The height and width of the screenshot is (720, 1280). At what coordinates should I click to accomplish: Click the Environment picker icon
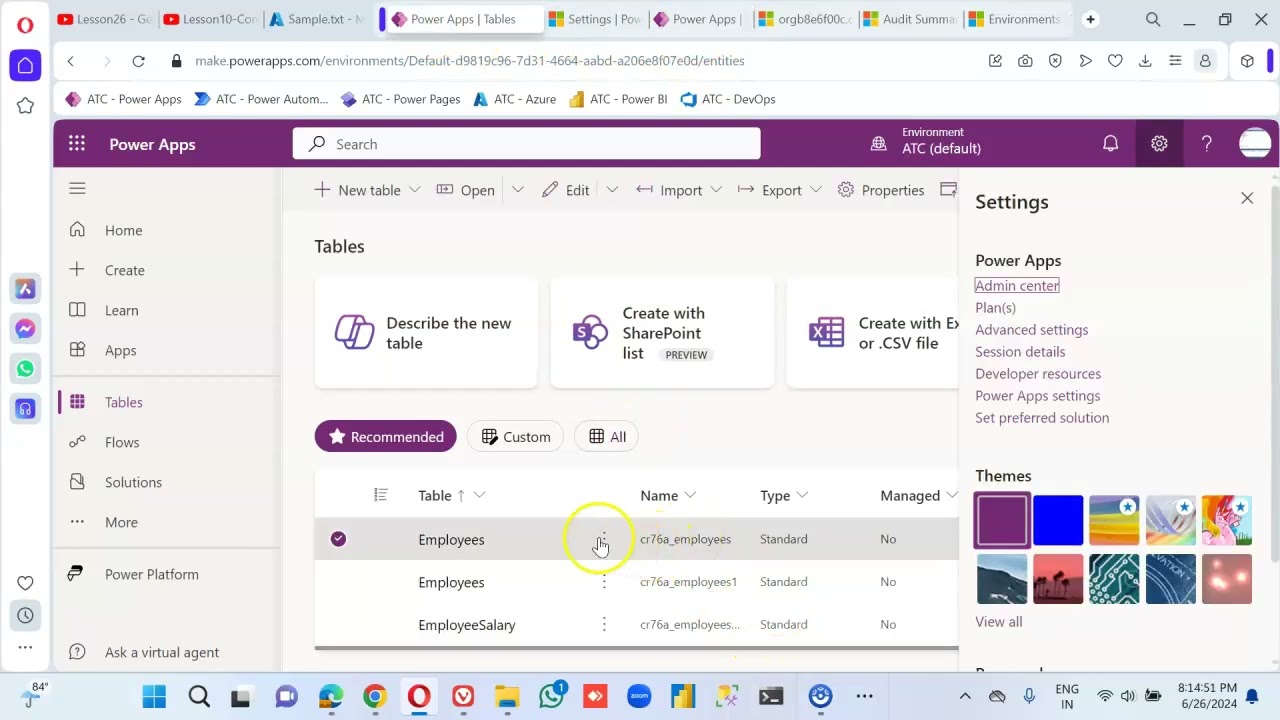click(878, 144)
